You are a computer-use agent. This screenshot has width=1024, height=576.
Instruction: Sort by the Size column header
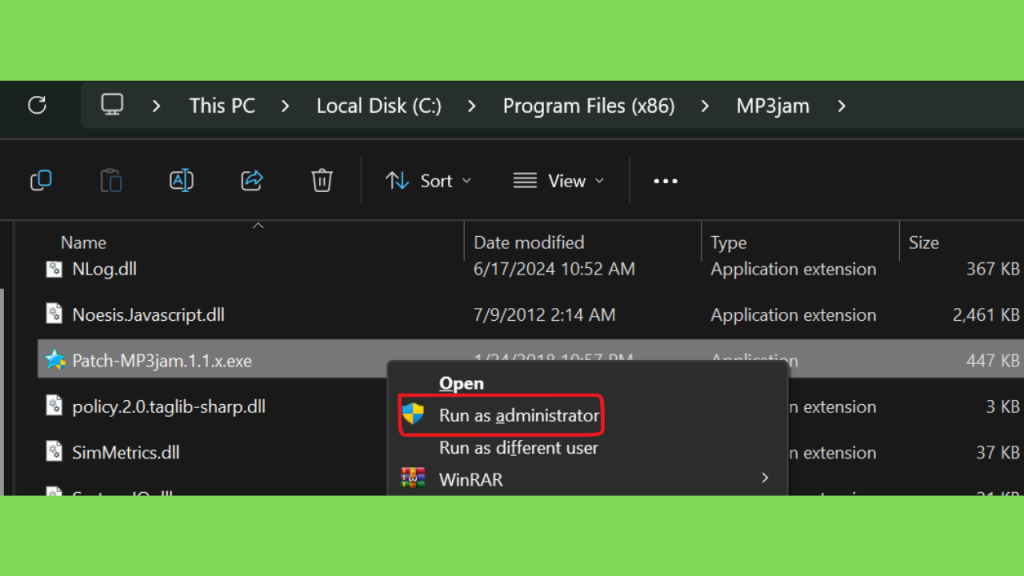pos(923,242)
